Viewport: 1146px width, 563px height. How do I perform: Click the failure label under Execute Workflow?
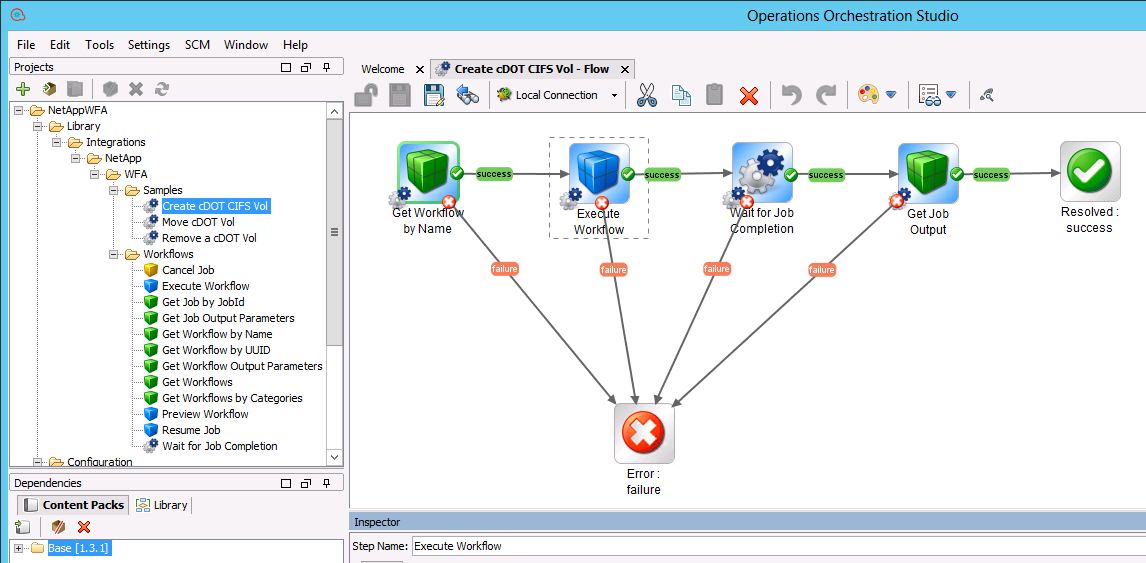pos(613,270)
